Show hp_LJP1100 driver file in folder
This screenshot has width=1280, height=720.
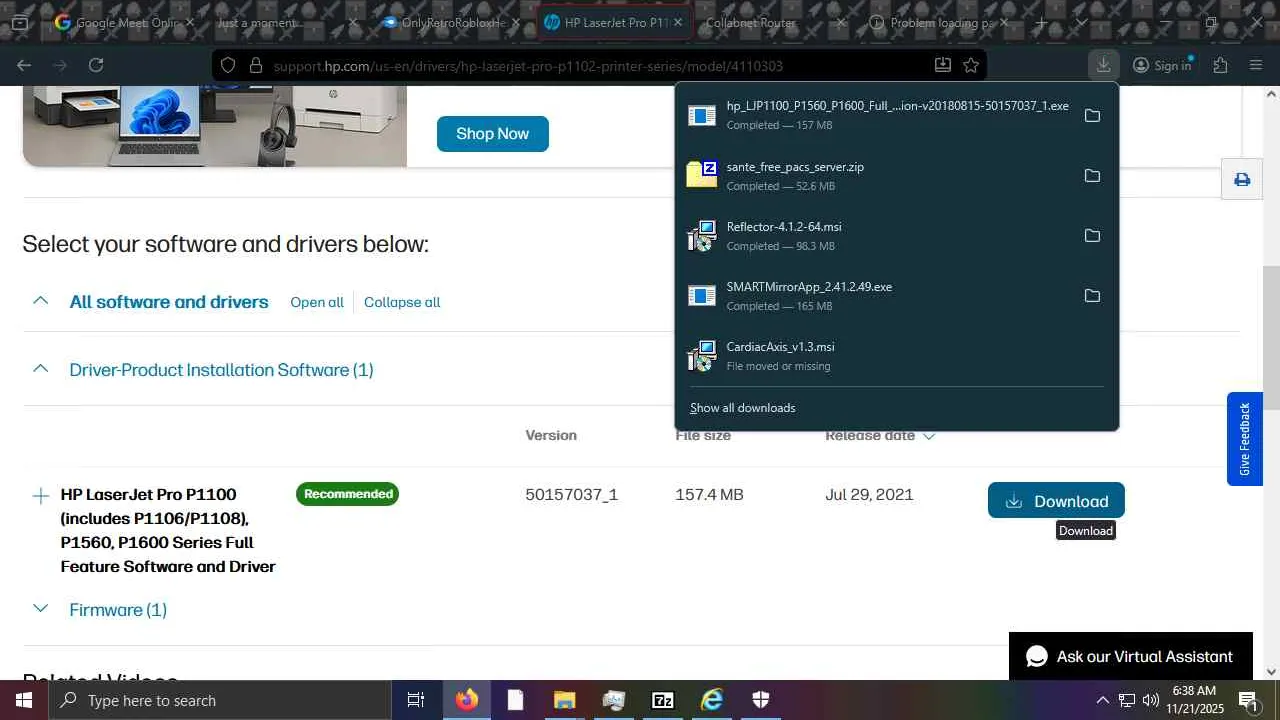click(x=1092, y=115)
